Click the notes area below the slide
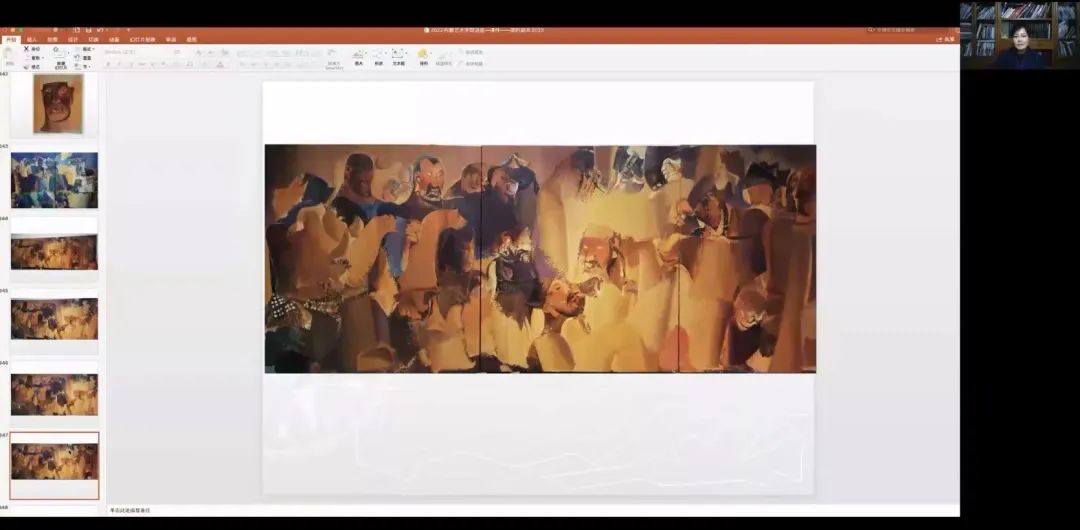 [532, 510]
